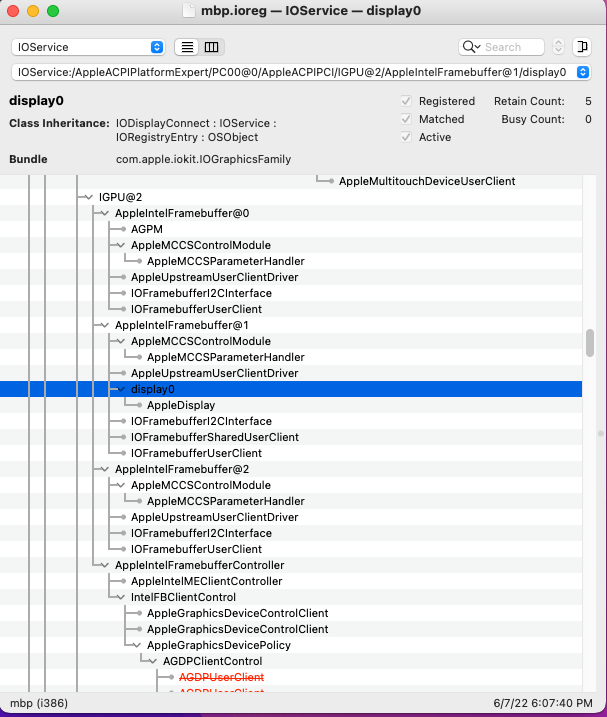This screenshot has width=607, height=717.
Task: Click the Busy Count value 0
Action: 588,119
